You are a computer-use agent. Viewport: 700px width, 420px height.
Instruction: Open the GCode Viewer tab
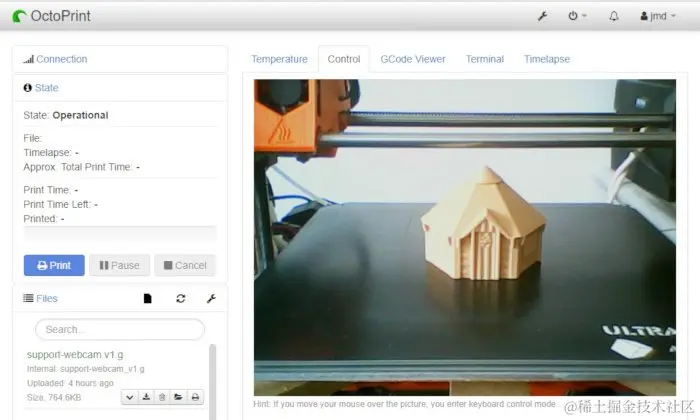413,59
